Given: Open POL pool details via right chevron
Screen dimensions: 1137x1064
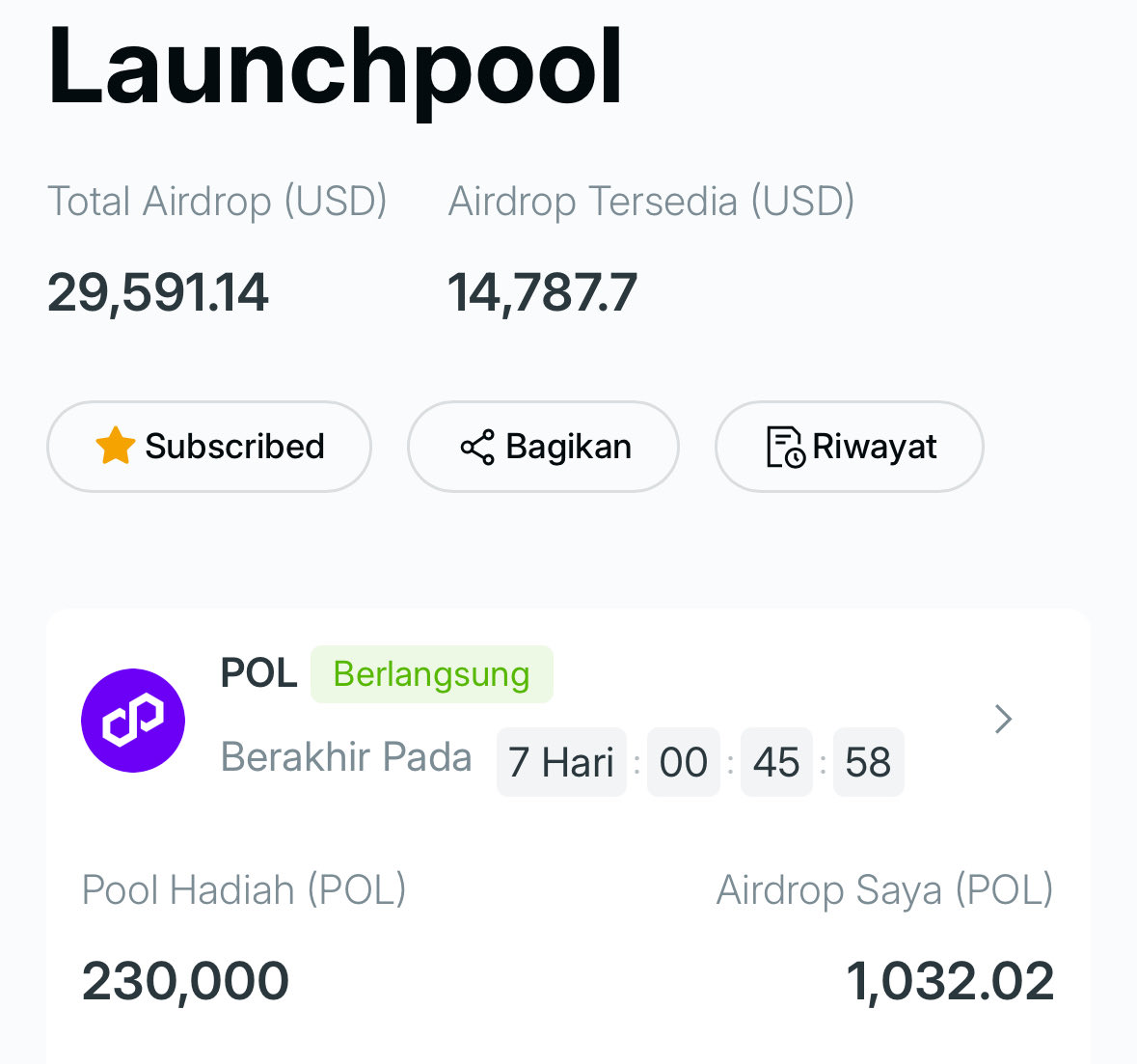Looking at the screenshot, I should point(1003,719).
